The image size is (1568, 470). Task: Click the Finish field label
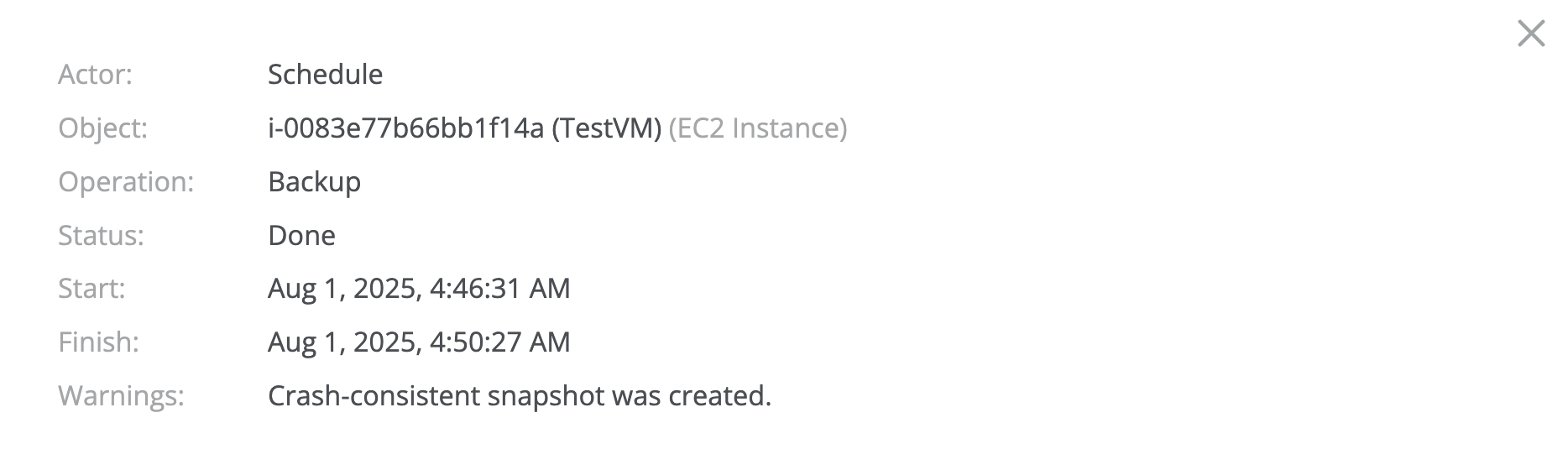point(98,342)
